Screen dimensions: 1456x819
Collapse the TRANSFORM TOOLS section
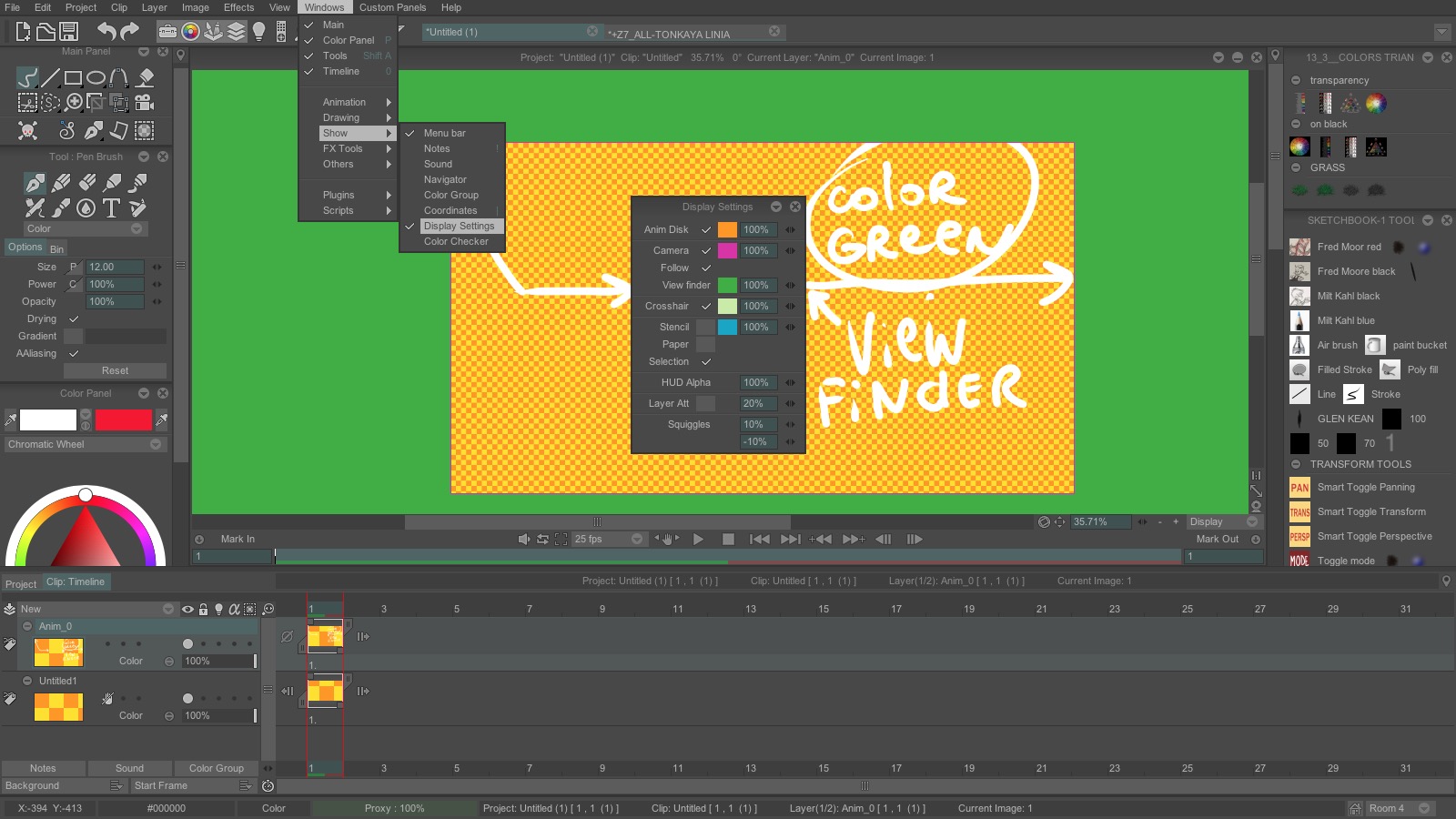[x=1296, y=464]
